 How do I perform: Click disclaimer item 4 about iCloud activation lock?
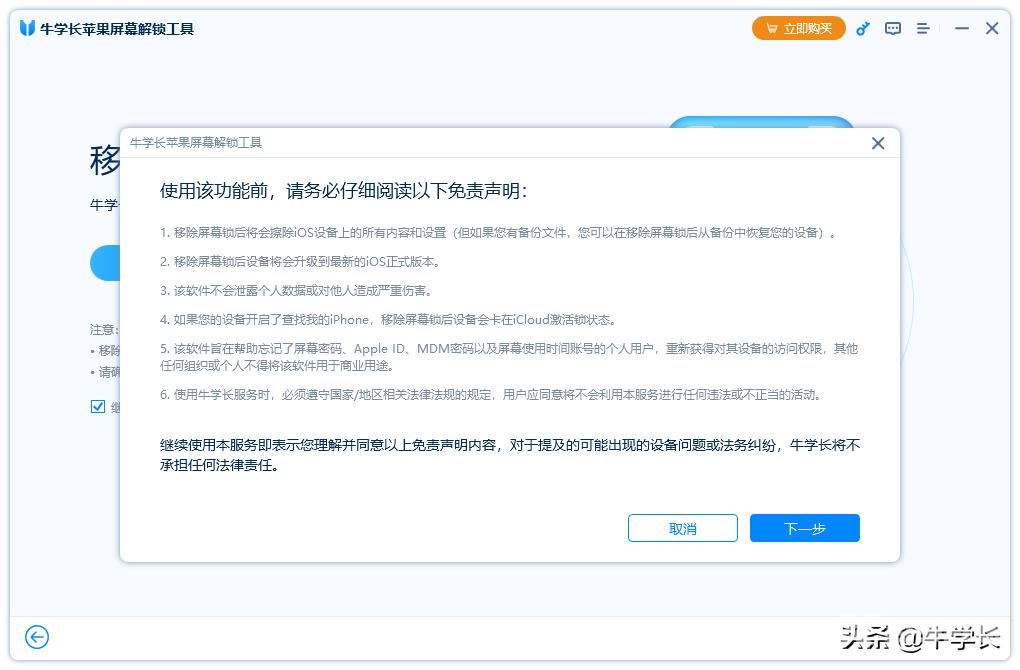click(x=388, y=320)
